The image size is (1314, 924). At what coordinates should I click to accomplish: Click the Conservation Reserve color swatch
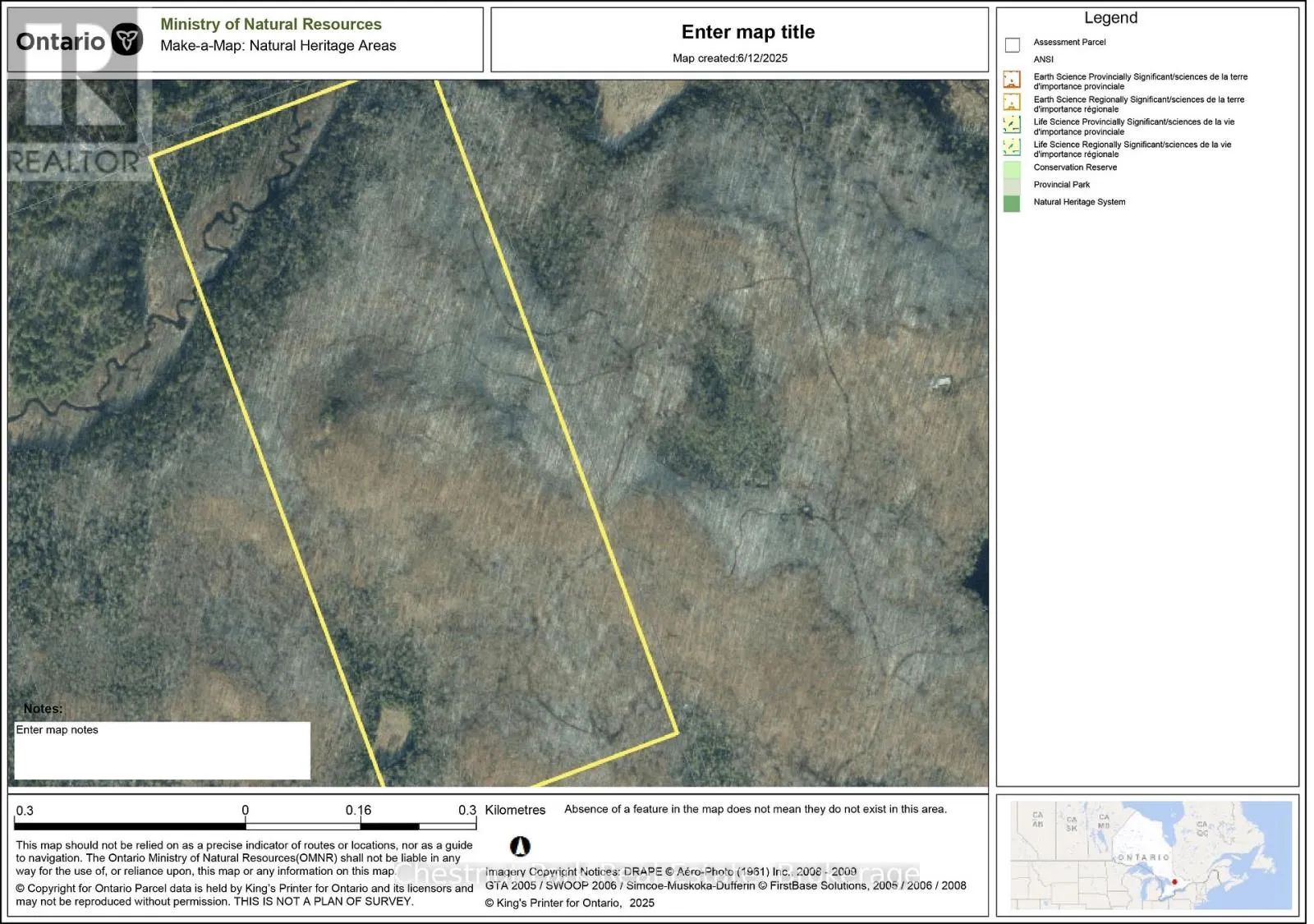click(1012, 169)
